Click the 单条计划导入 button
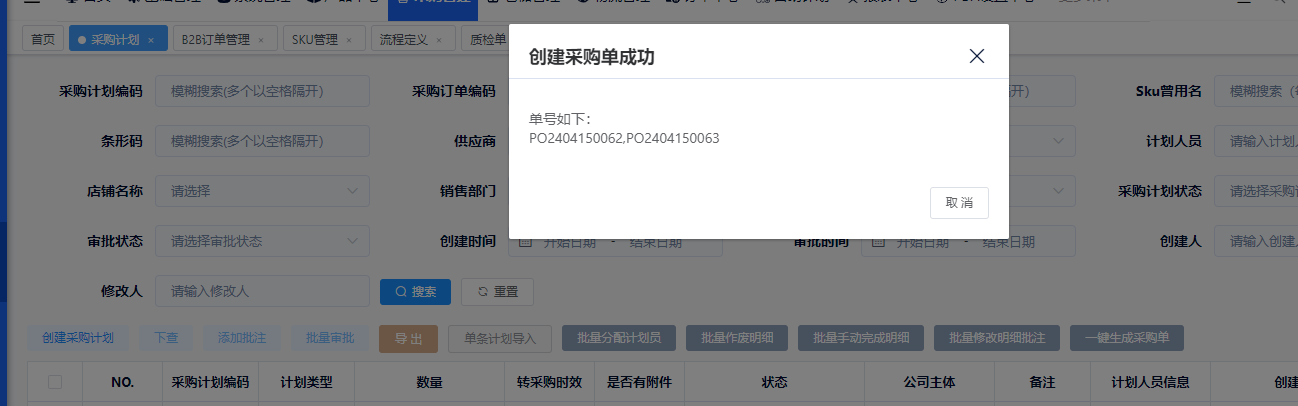 [x=501, y=338]
